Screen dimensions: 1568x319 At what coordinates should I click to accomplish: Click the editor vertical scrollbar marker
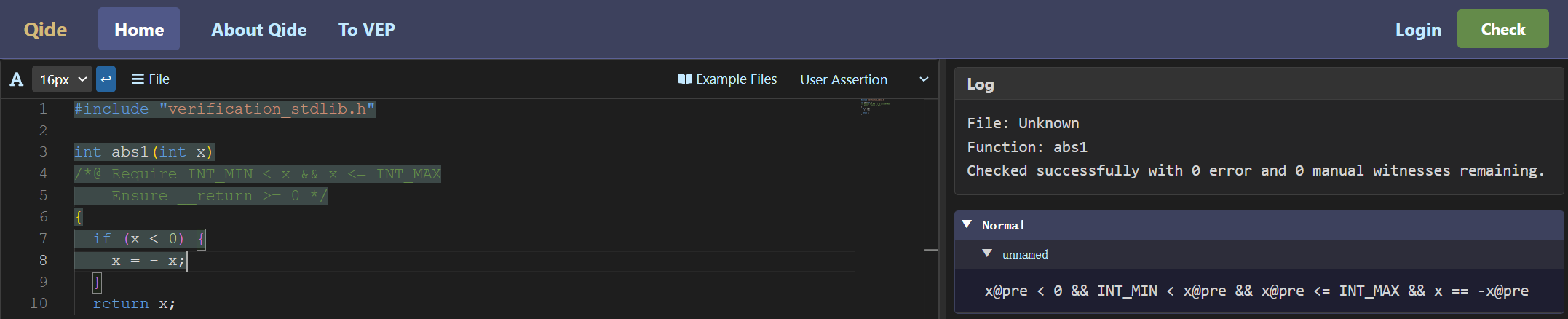pyautogui.click(x=930, y=251)
